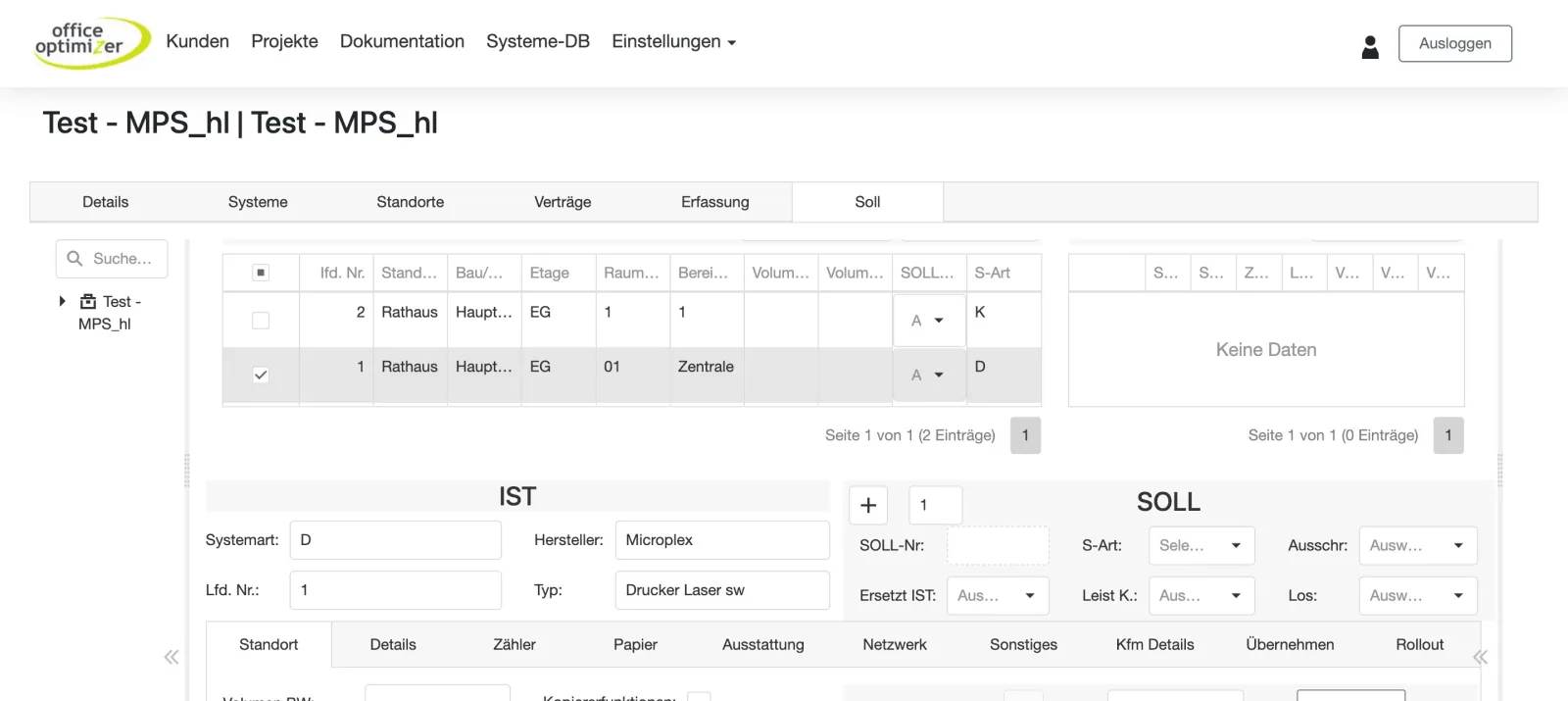This screenshot has height=701, width=1568.
Task: Open the Übernehmen sub-tab
Action: pyautogui.click(x=1290, y=644)
